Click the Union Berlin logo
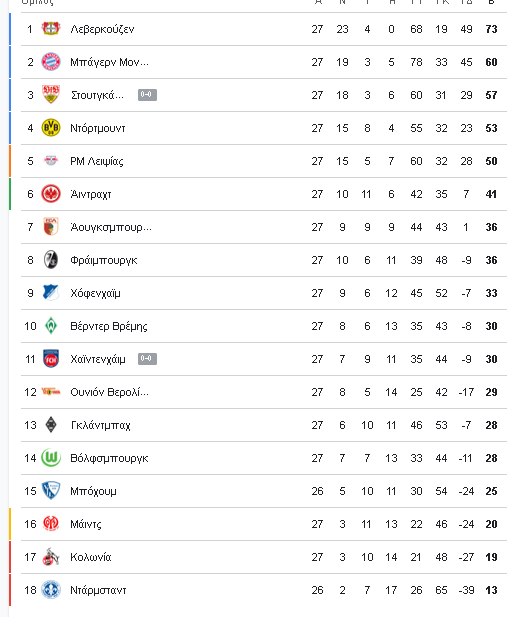Screen dimensions: 507x617 pos(51,392)
